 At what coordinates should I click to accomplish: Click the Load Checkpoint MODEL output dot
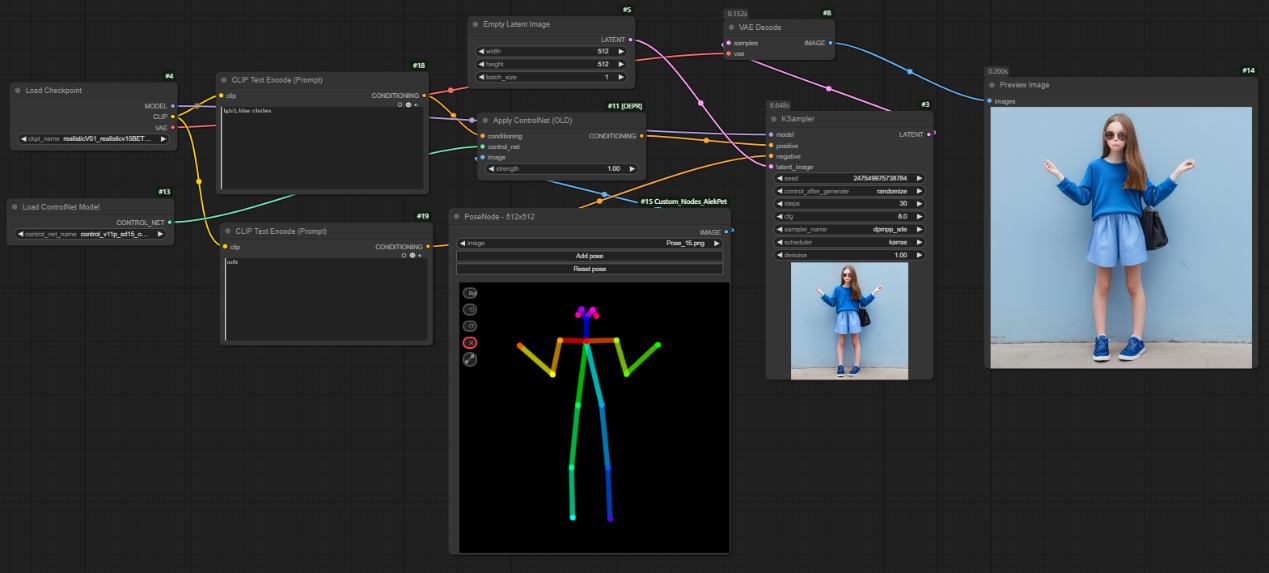[x=173, y=105]
